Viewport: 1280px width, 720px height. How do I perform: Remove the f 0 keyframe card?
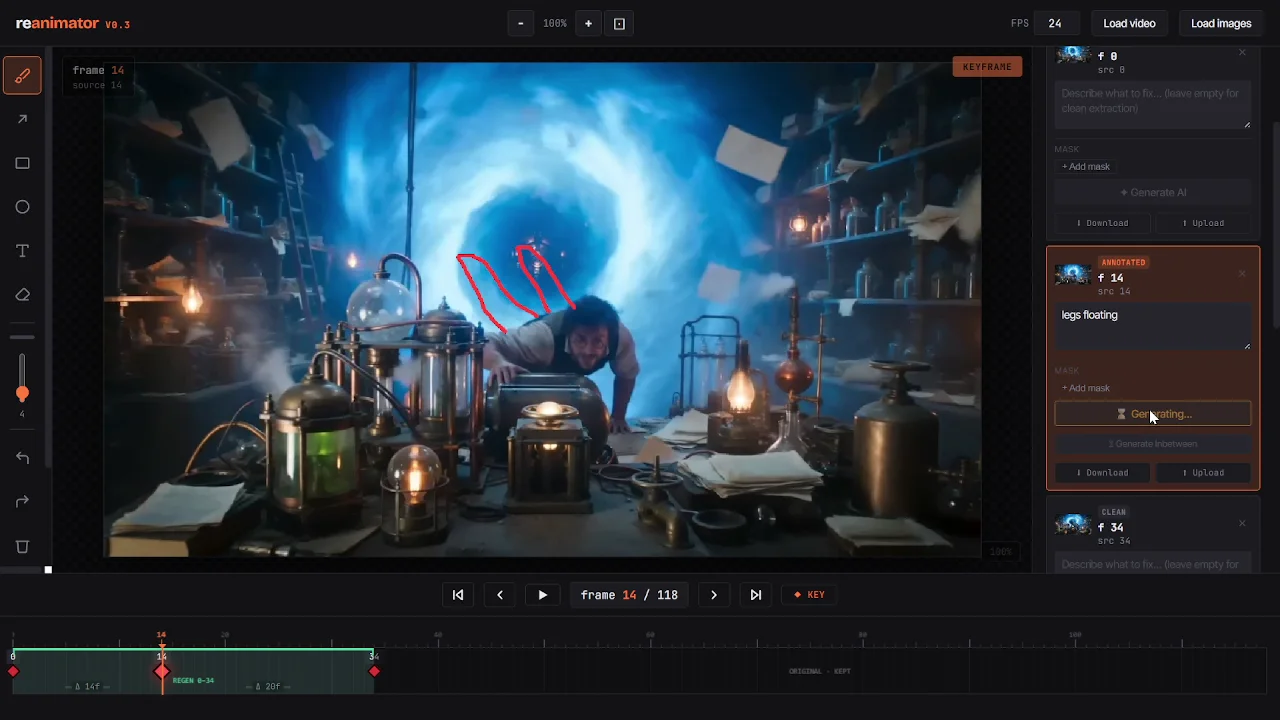(x=1243, y=52)
